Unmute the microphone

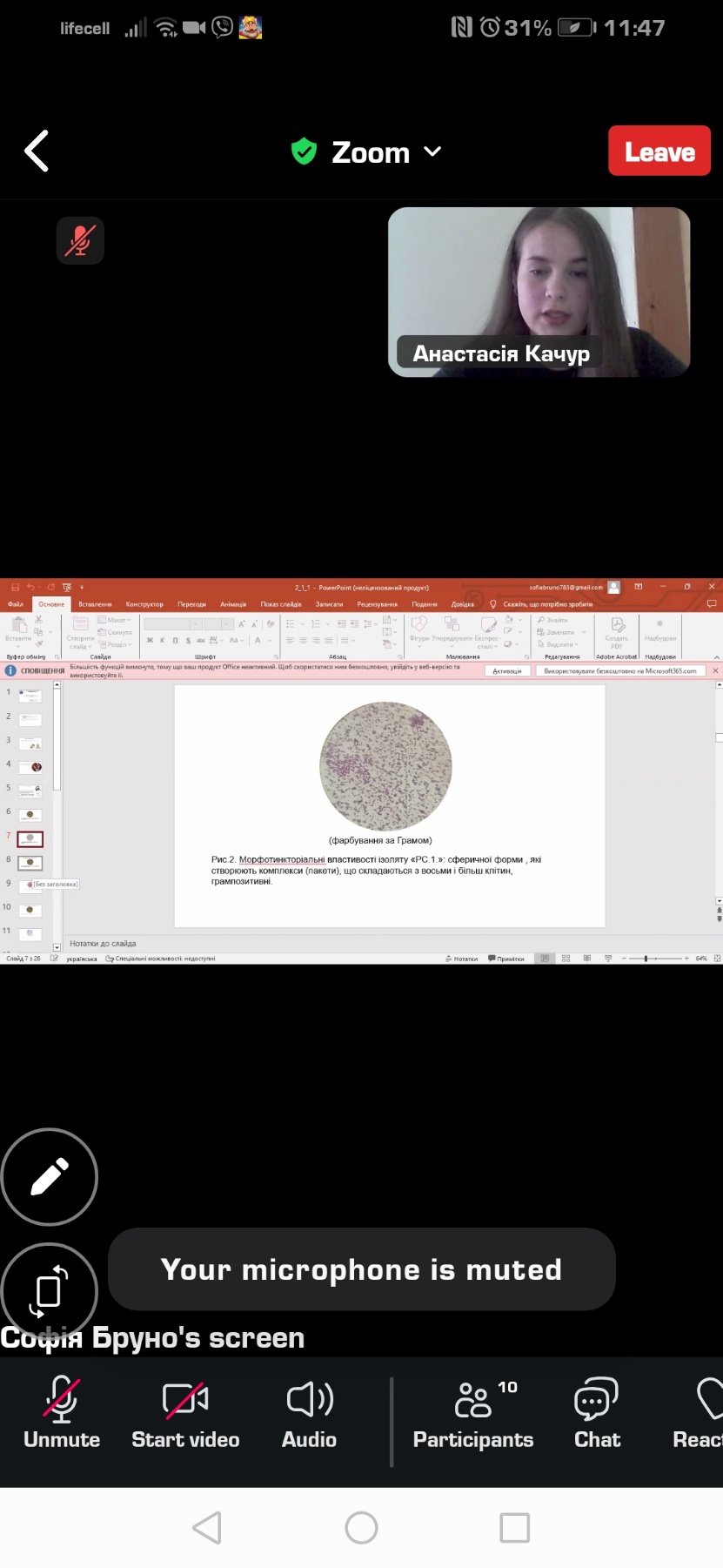pyautogui.click(x=62, y=1414)
